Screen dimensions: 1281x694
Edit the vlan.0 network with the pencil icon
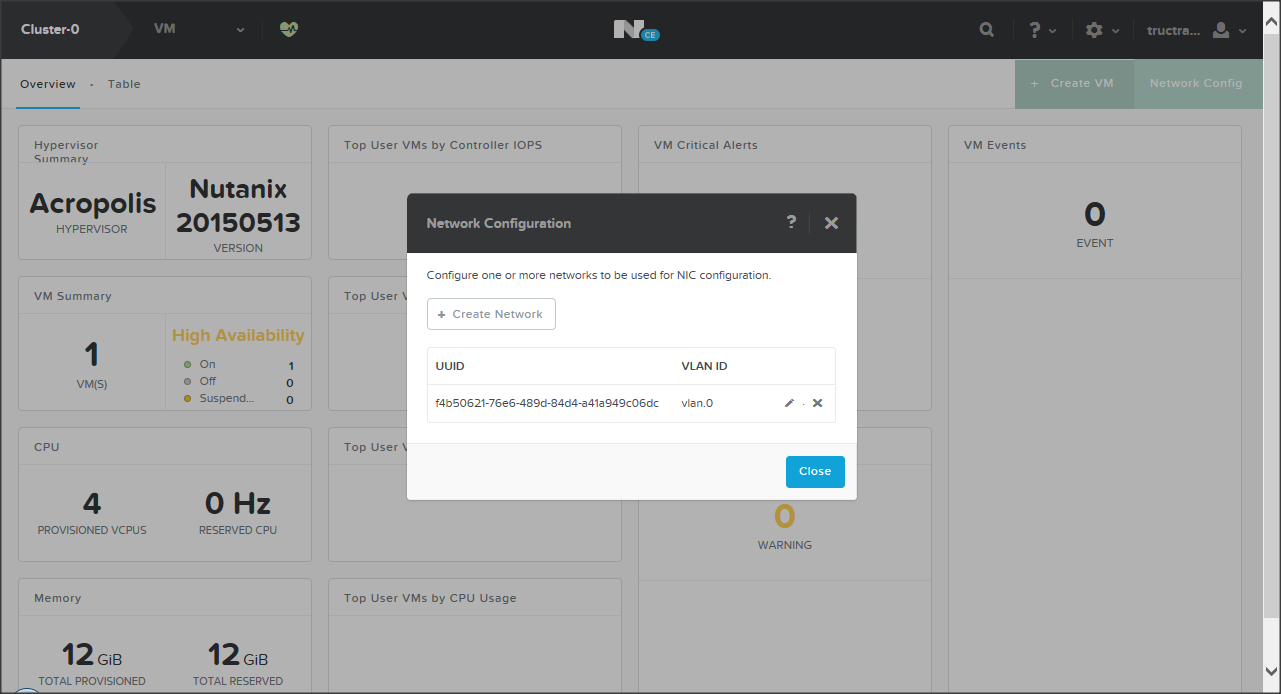point(789,403)
